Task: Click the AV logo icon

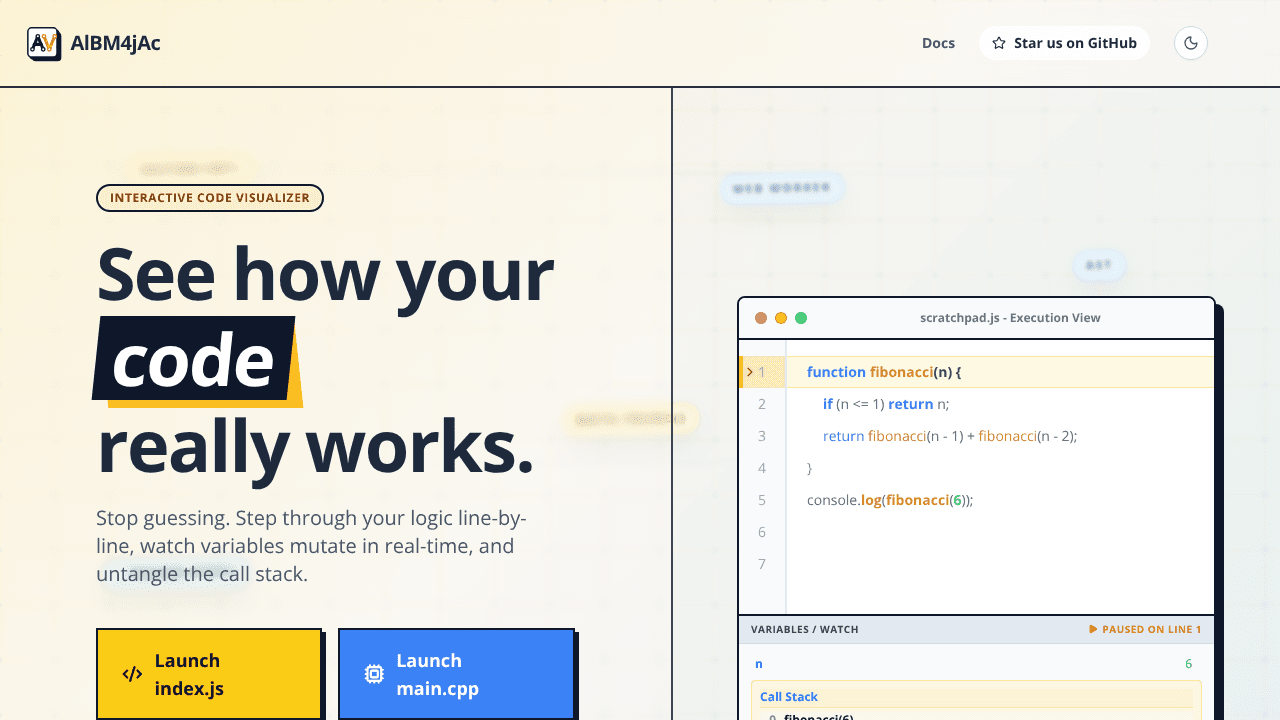Action: (x=44, y=43)
